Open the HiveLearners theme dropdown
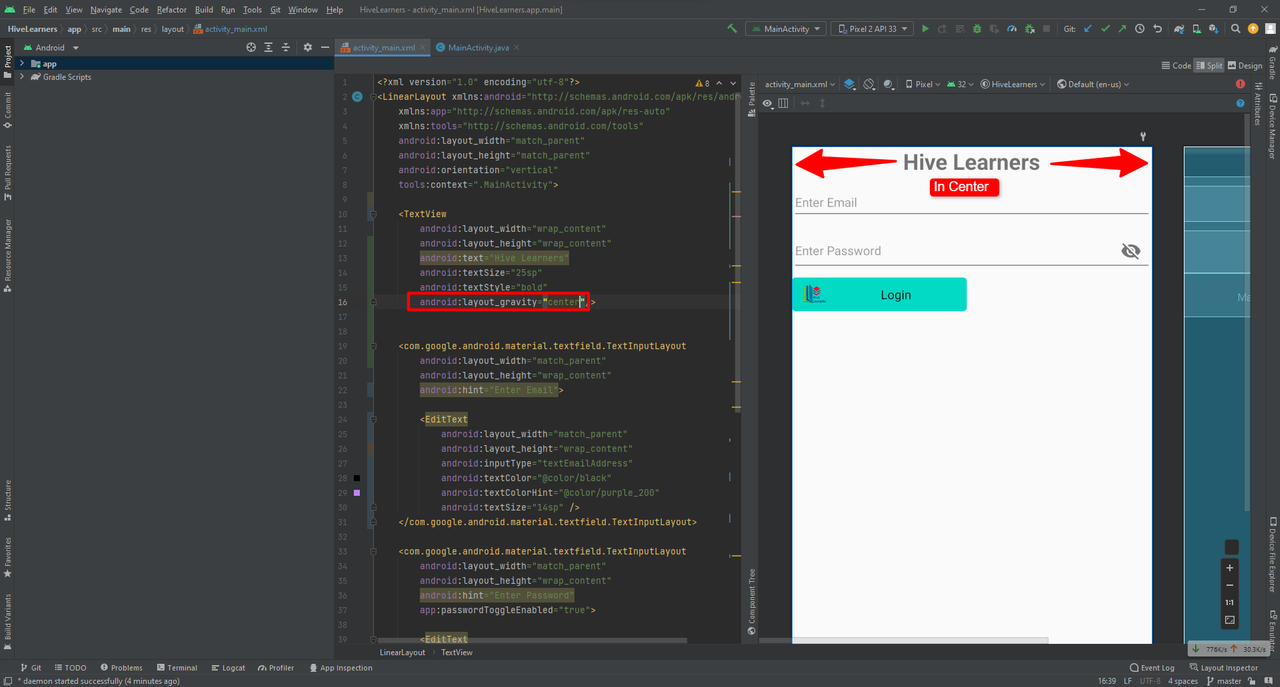 tap(1013, 84)
